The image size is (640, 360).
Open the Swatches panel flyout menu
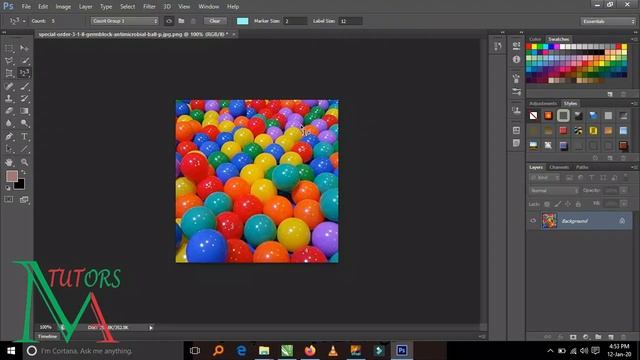[634, 39]
